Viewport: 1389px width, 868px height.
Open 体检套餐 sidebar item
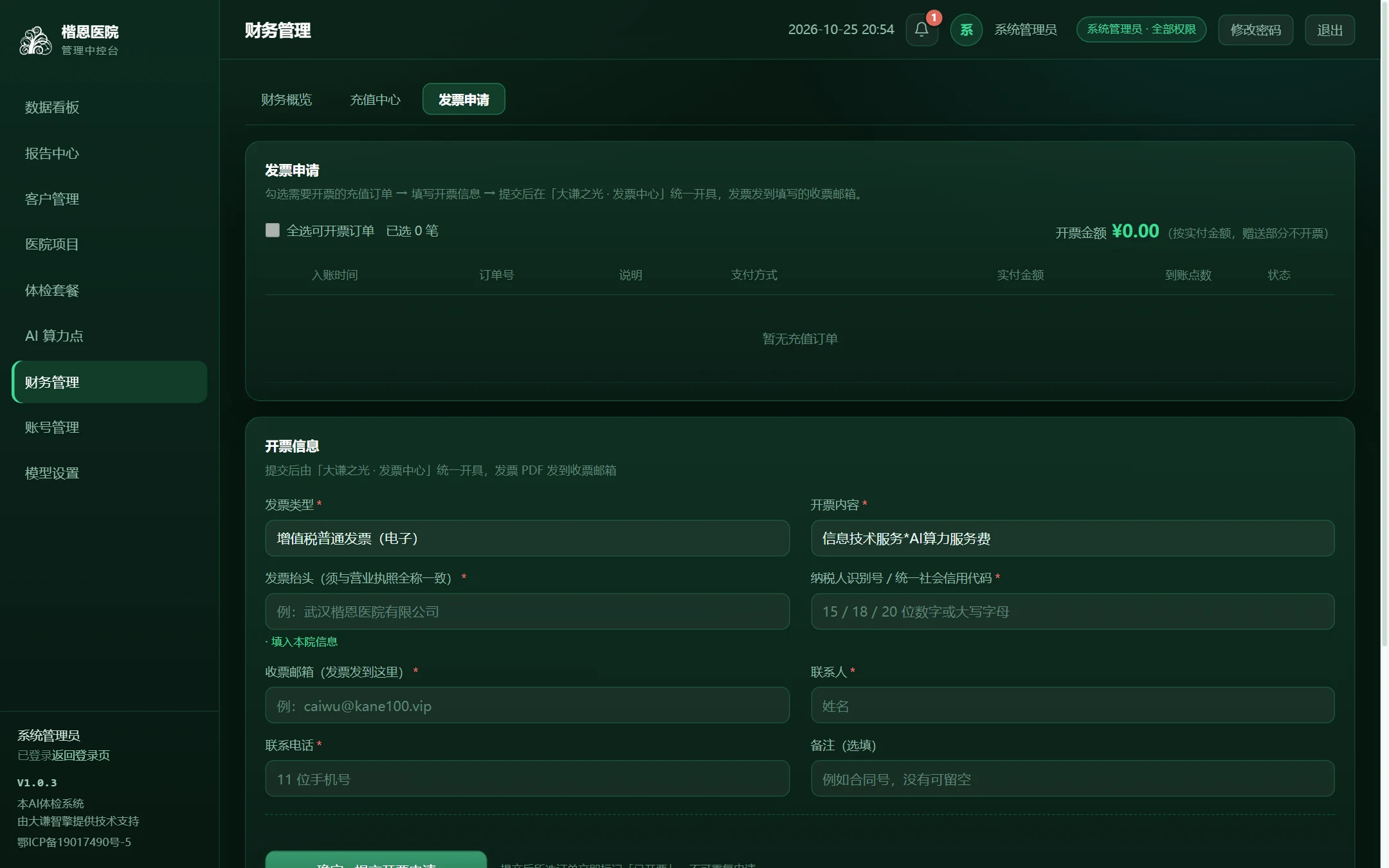pos(109,290)
